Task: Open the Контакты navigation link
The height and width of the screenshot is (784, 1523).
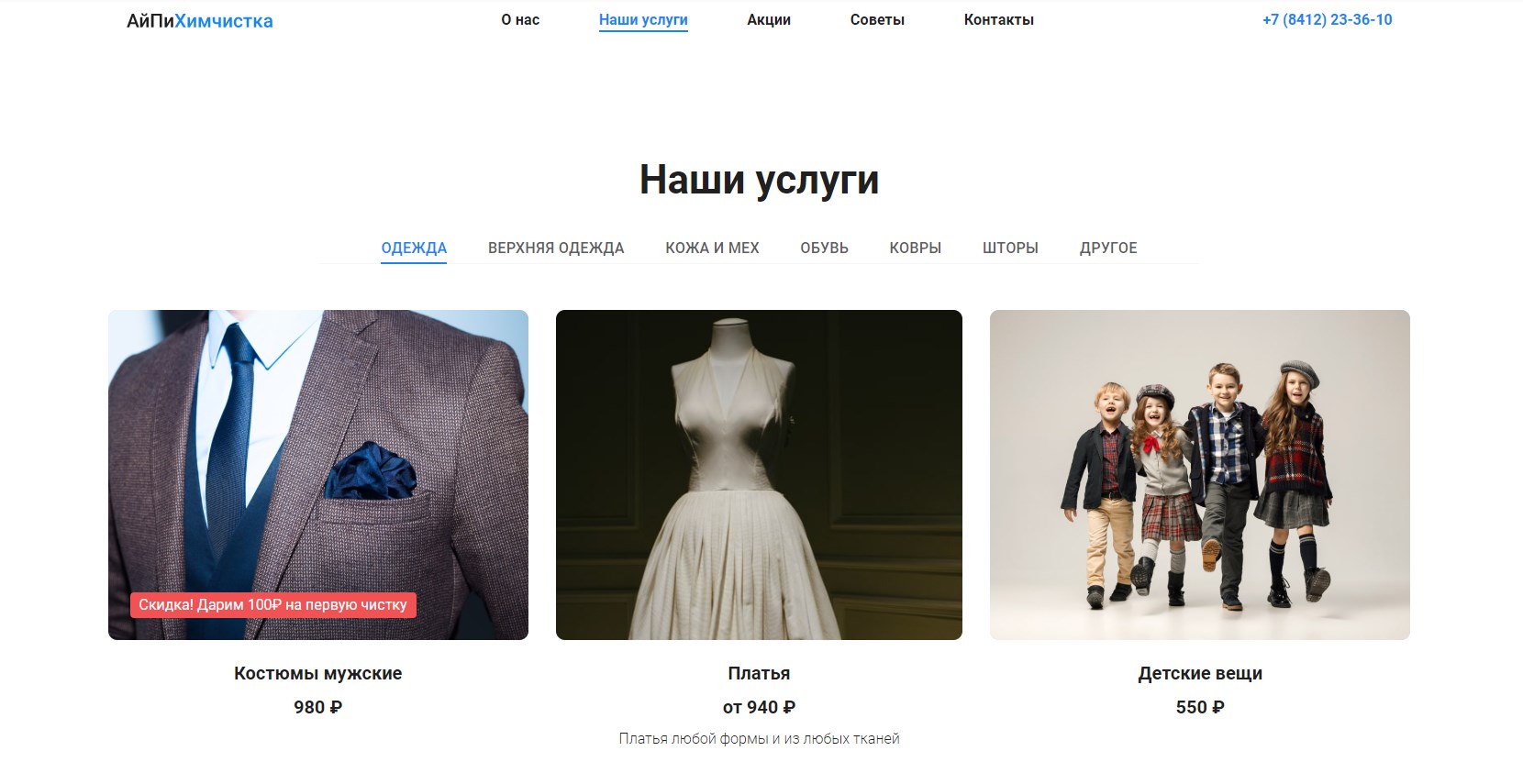Action: pyautogui.click(x=998, y=19)
